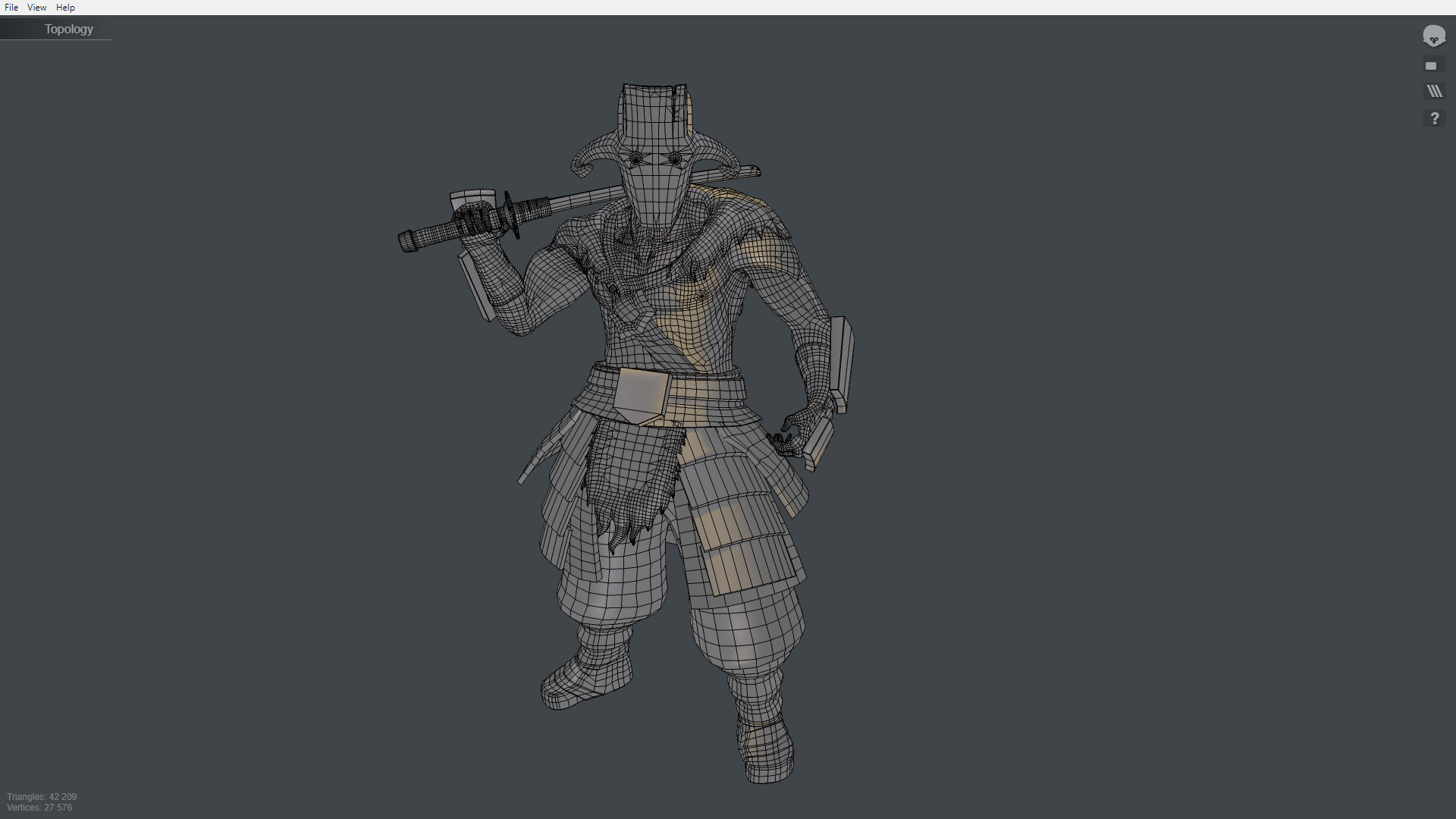
Task: Click the Triangles count readout
Action: pyautogui.click(x=42, y=797)
